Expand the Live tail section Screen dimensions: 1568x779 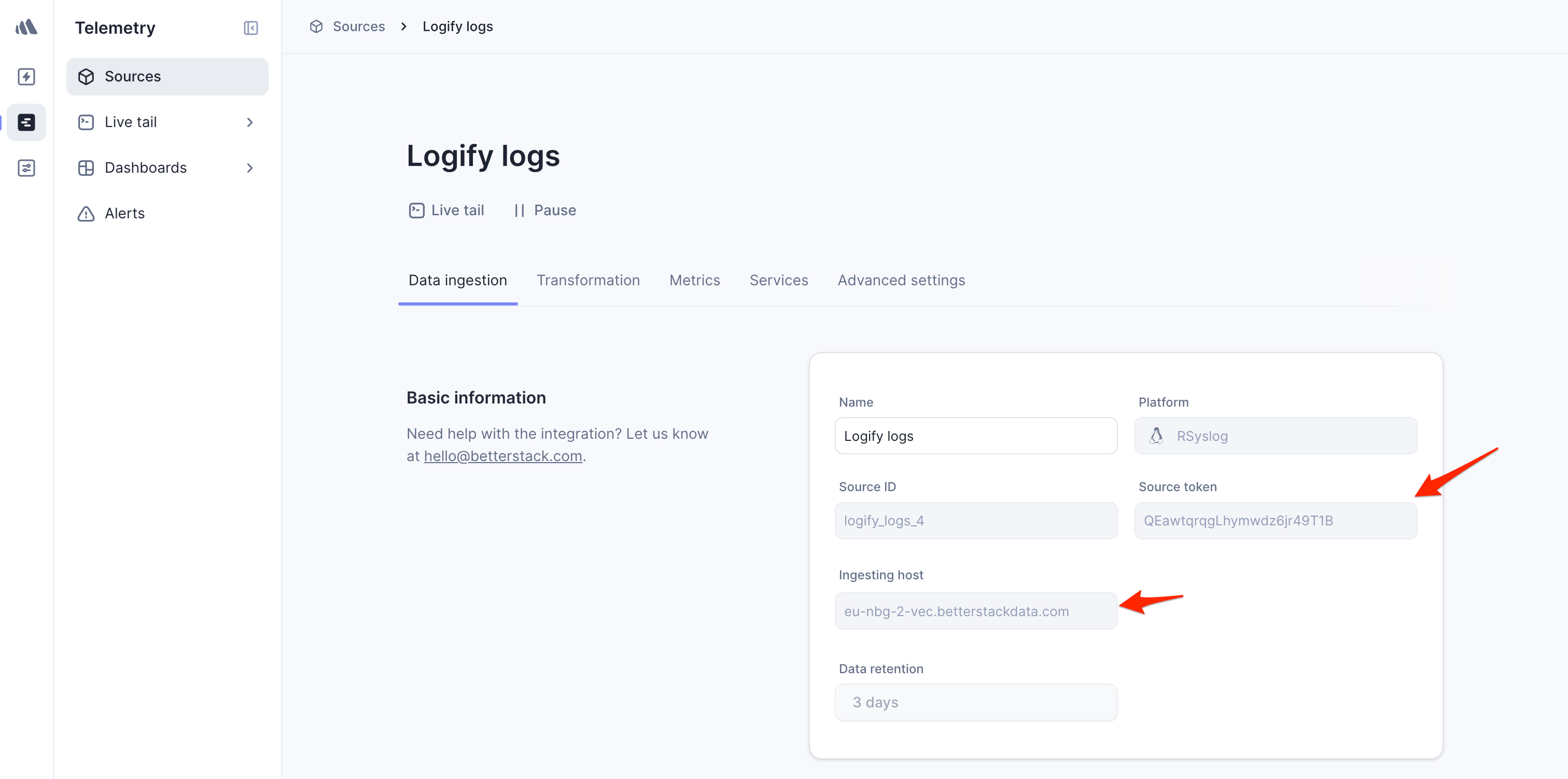coord(249,122)
